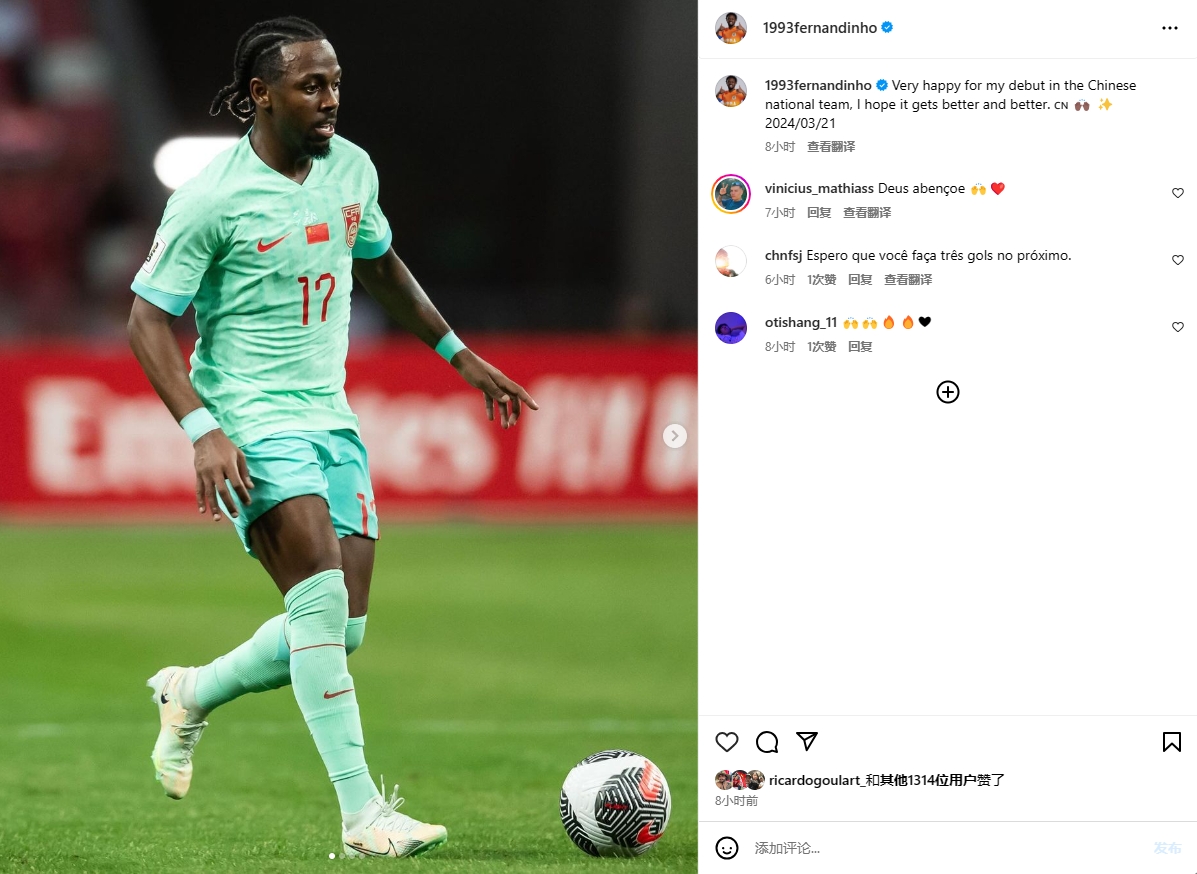Open otishang_11 profile avatar
The width and height of the screenshot is (1197, 874).
click(x=731, y=328)
